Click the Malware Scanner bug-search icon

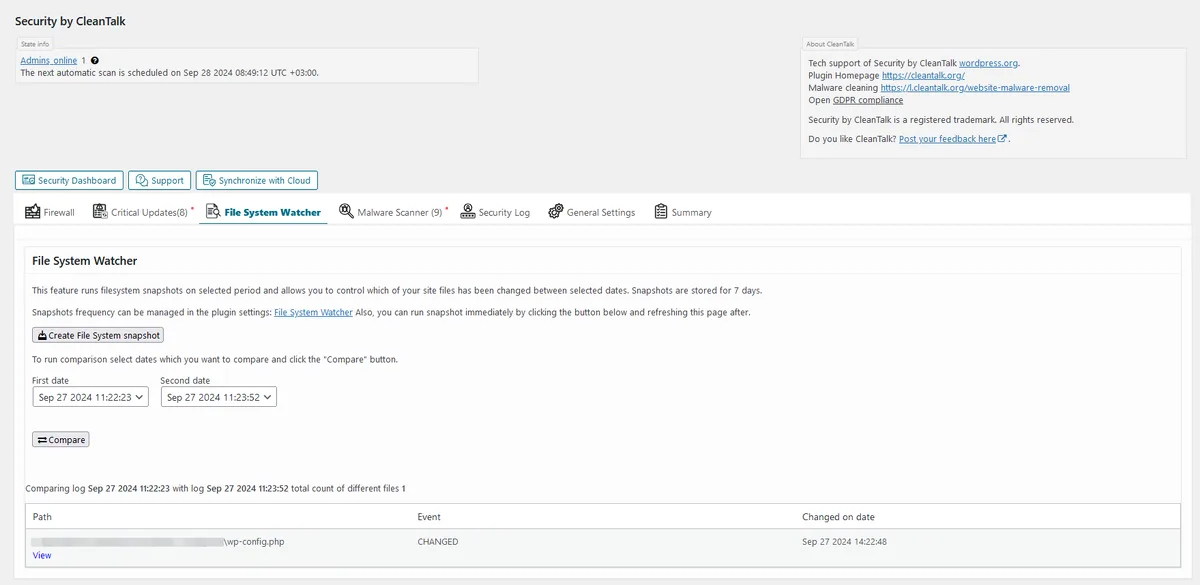[346, 211]
